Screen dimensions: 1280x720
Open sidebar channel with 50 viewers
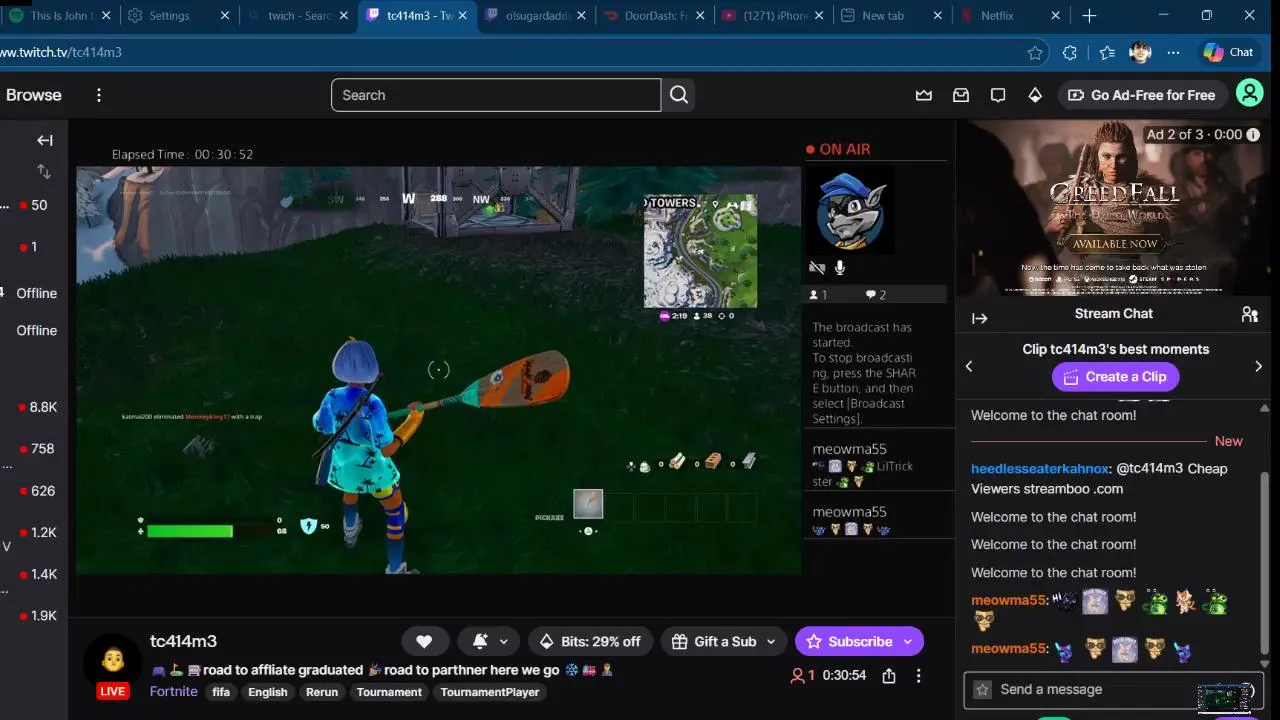tap(34, 205)
